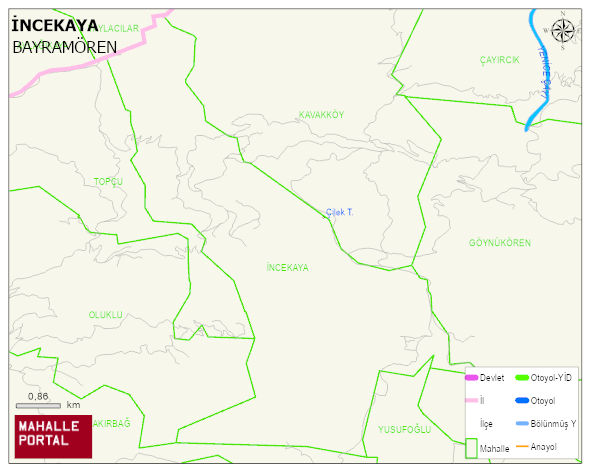Select the green İNCEKAYA label at map center
This screenshot has height=472, width=591.
(288, 268)
